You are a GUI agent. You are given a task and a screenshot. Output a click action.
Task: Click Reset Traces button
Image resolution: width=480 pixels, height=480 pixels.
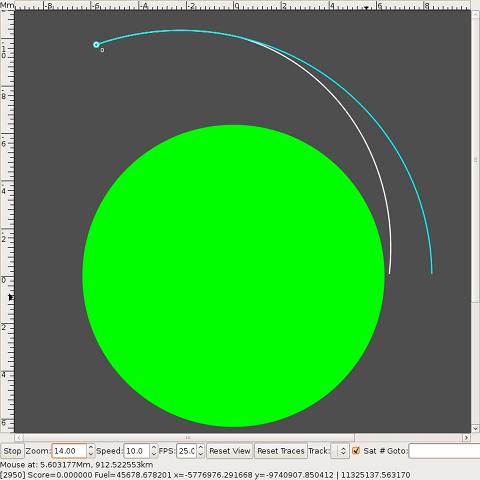click(281, 451)
